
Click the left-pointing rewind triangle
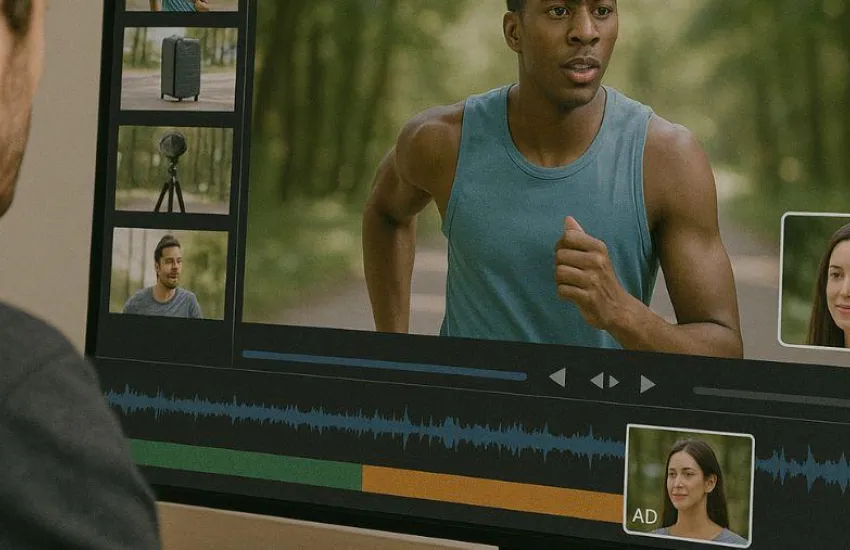[x=558, y=377]
